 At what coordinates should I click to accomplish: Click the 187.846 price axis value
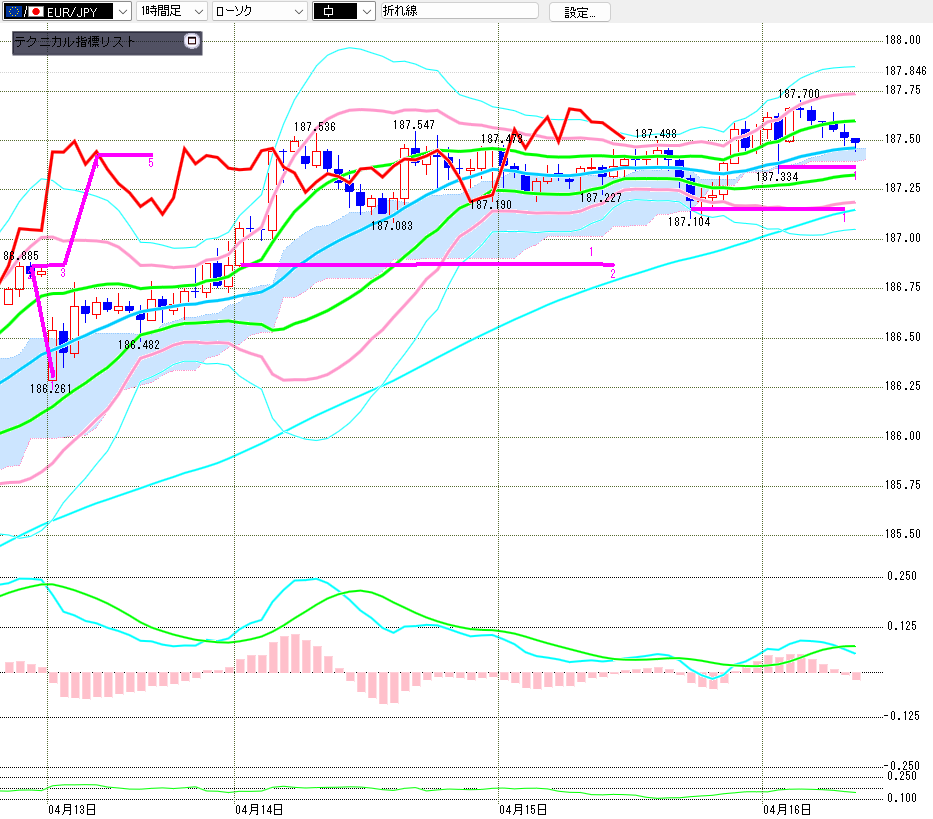click(905, 71)
